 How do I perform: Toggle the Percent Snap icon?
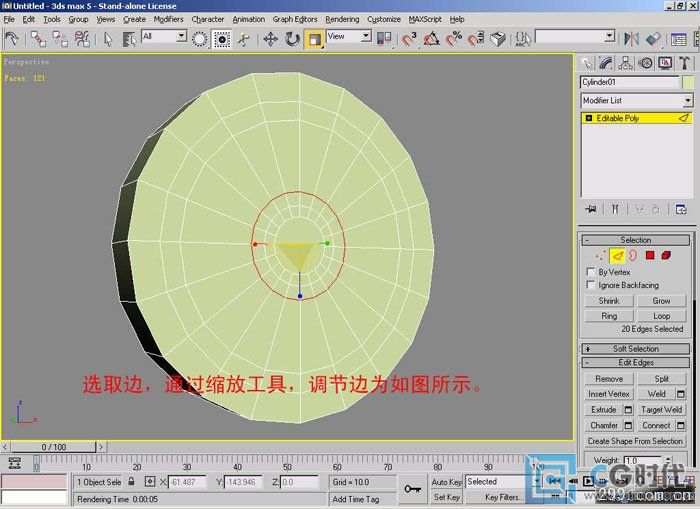[454, 39]
